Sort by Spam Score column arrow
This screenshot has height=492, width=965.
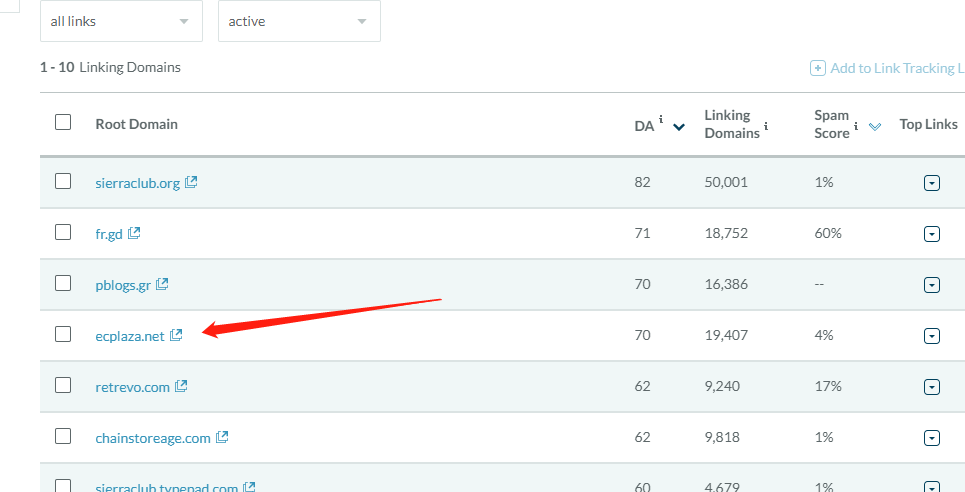click(875, 127)
